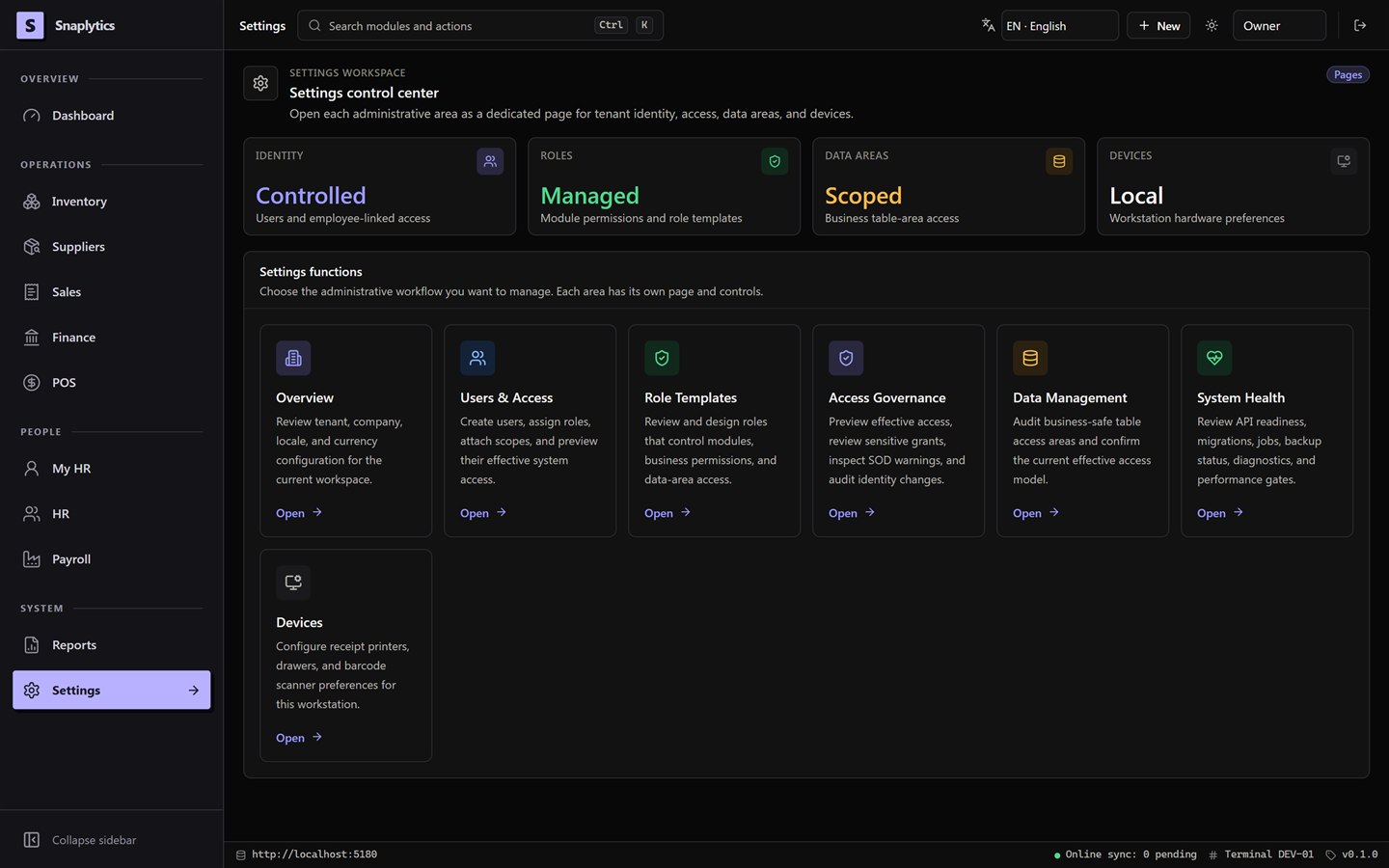Expand the New creation menu
The image size is (1389, 868).
[x=1158, y=26]
